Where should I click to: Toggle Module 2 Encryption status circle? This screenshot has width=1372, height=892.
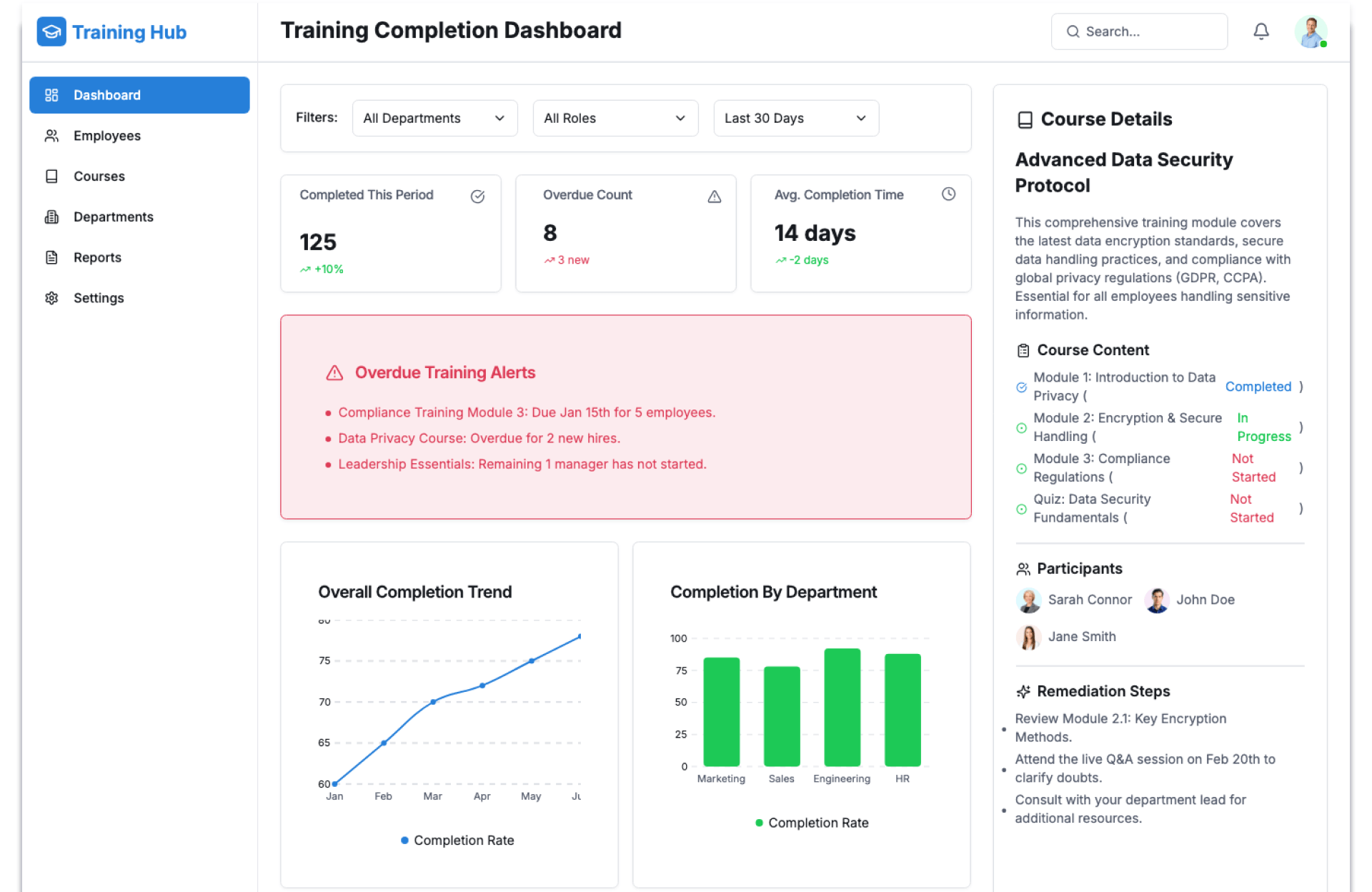[x=1021, y=427]
